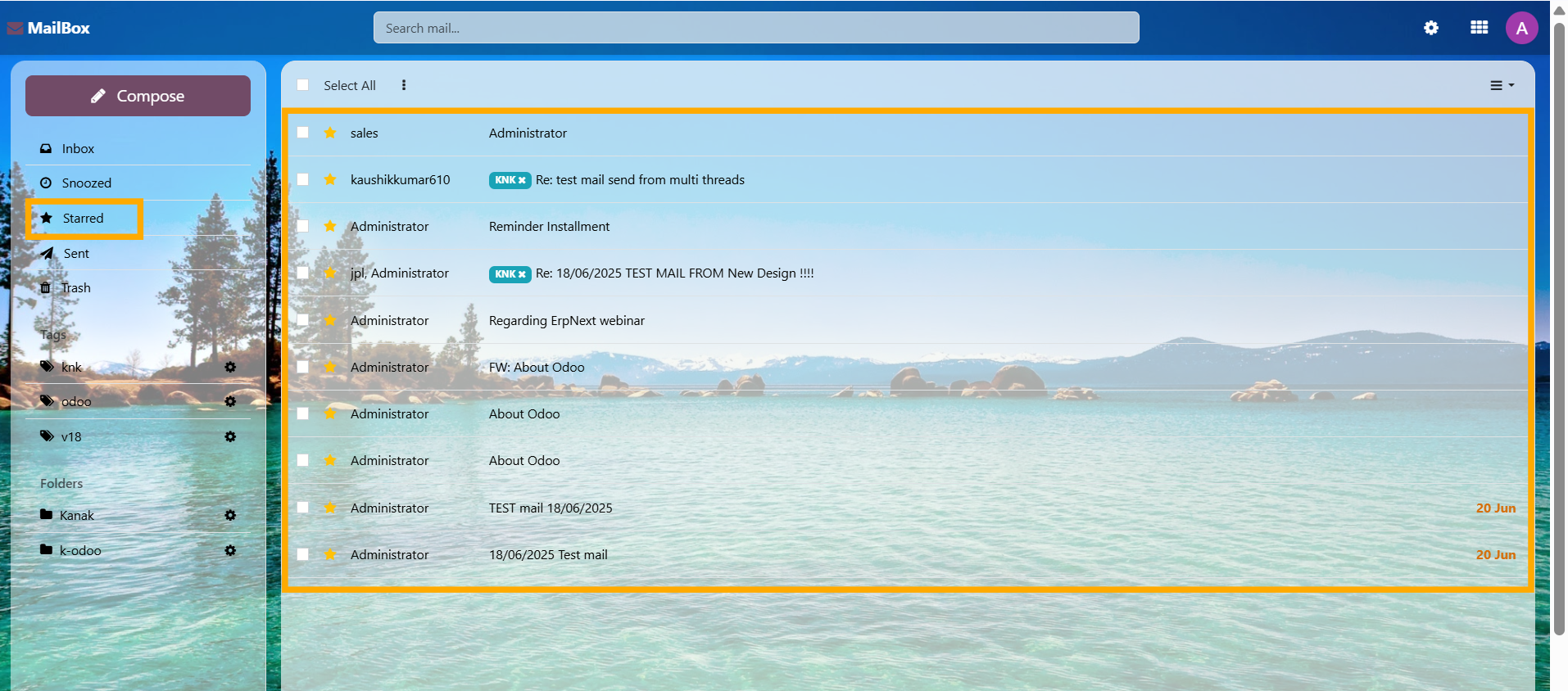Open the three-dot more actions menu

[x=404, y=85]
